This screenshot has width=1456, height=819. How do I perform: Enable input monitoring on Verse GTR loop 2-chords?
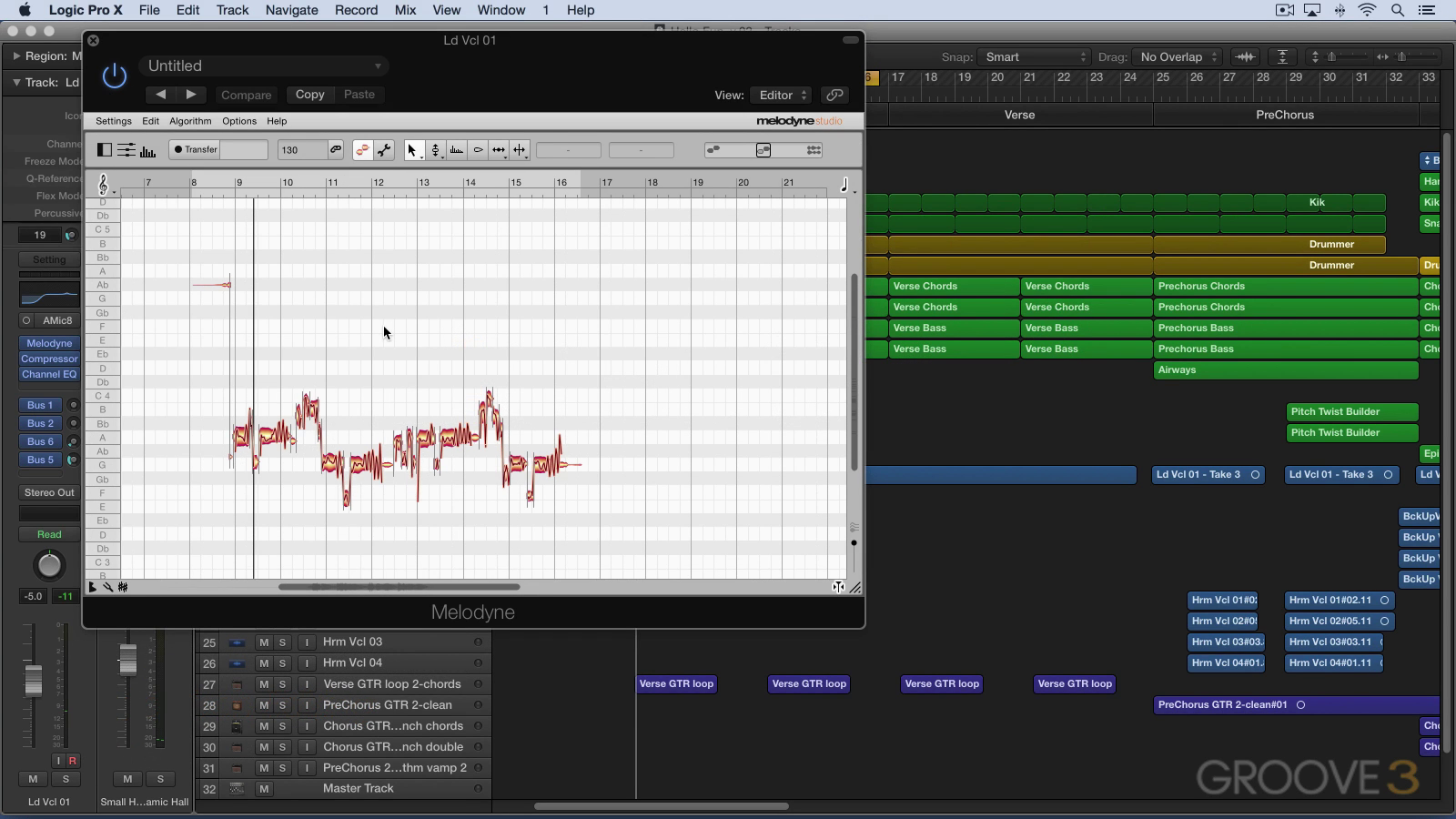point(307,684)
